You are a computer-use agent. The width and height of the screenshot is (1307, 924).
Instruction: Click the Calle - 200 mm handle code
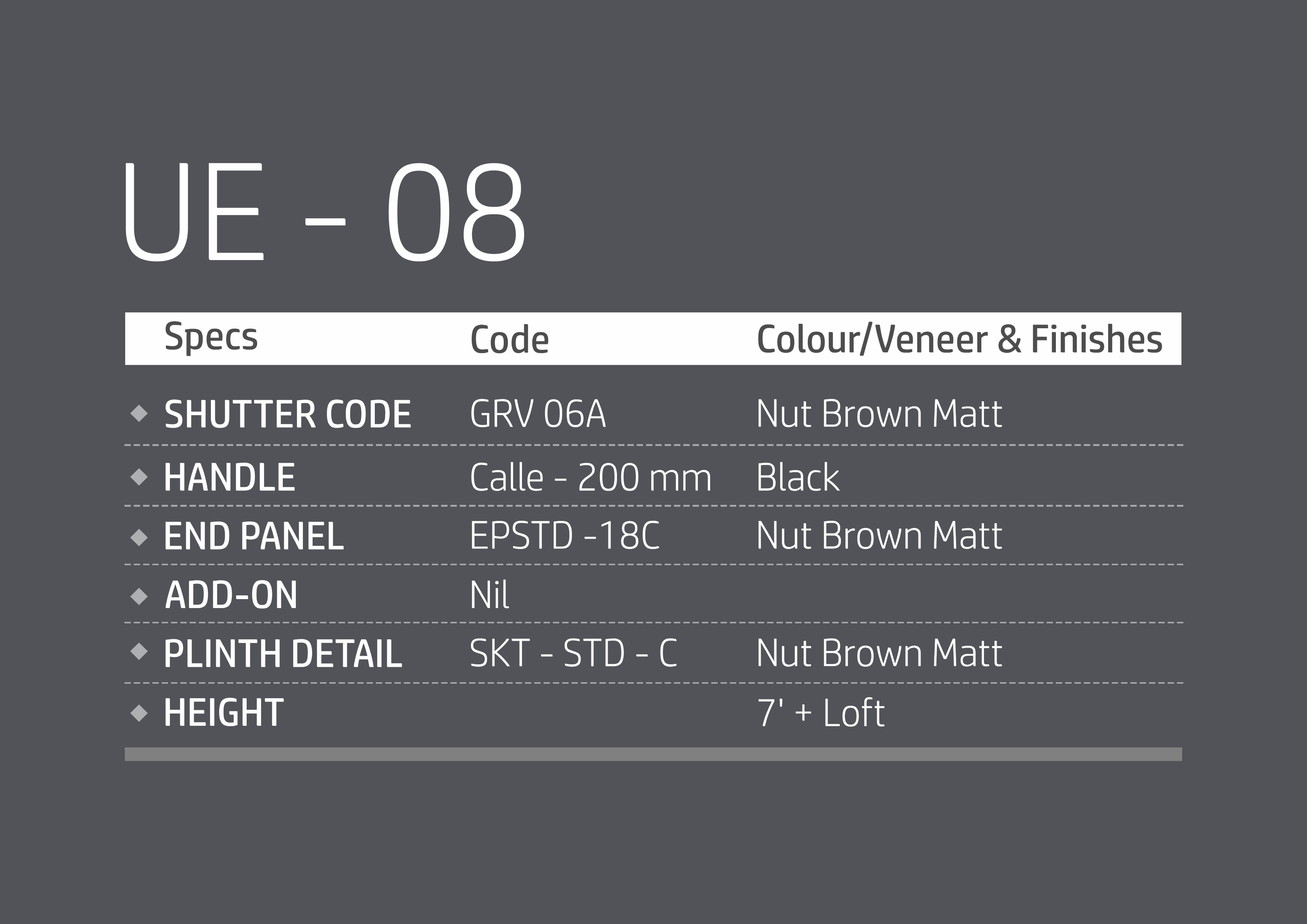590,477
